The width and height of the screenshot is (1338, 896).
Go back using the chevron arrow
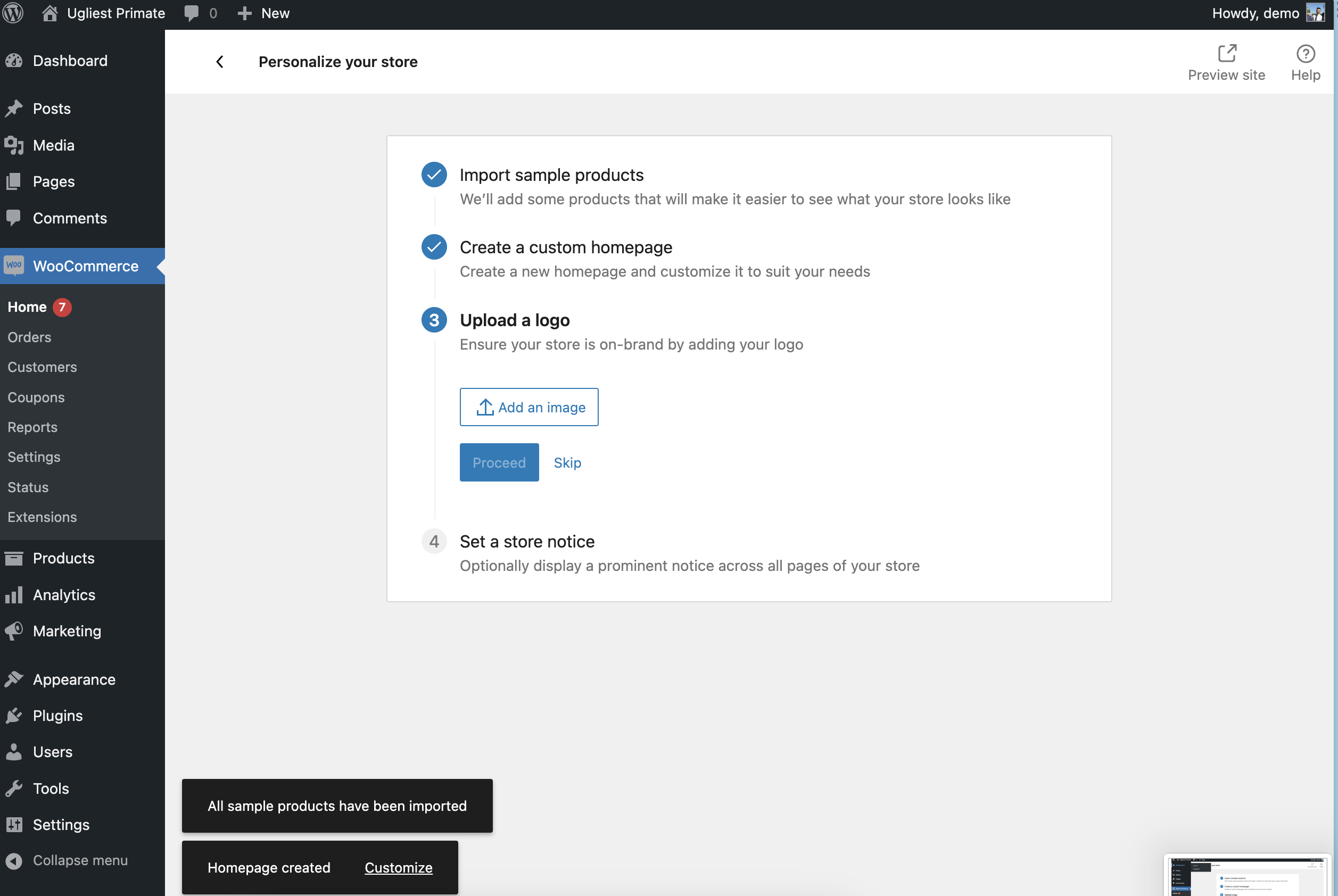(x=220, y=61)
